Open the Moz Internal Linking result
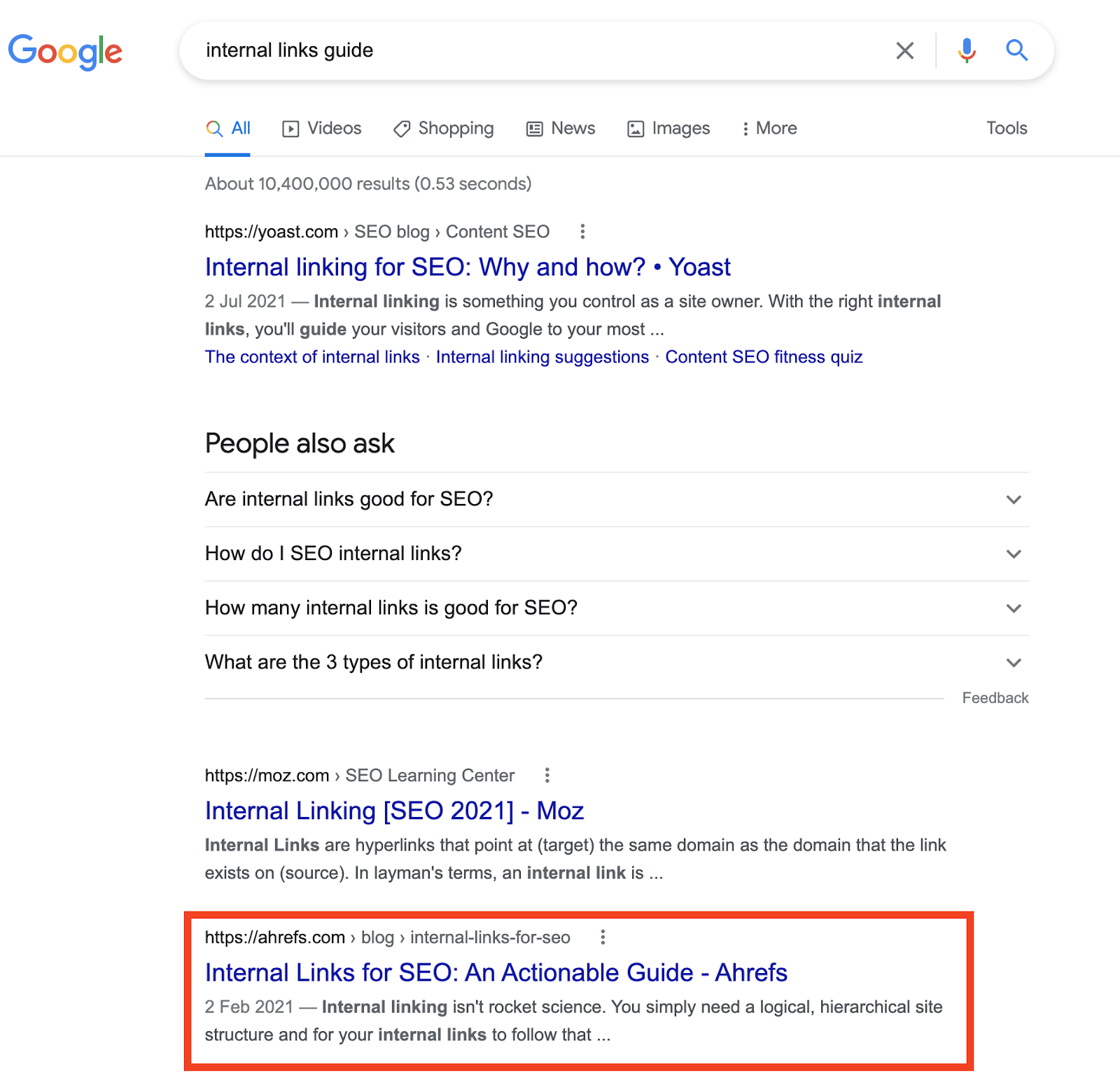The width and height of the screenshot is (1120, 1090). pyautogui.click(x=394, y=811)
